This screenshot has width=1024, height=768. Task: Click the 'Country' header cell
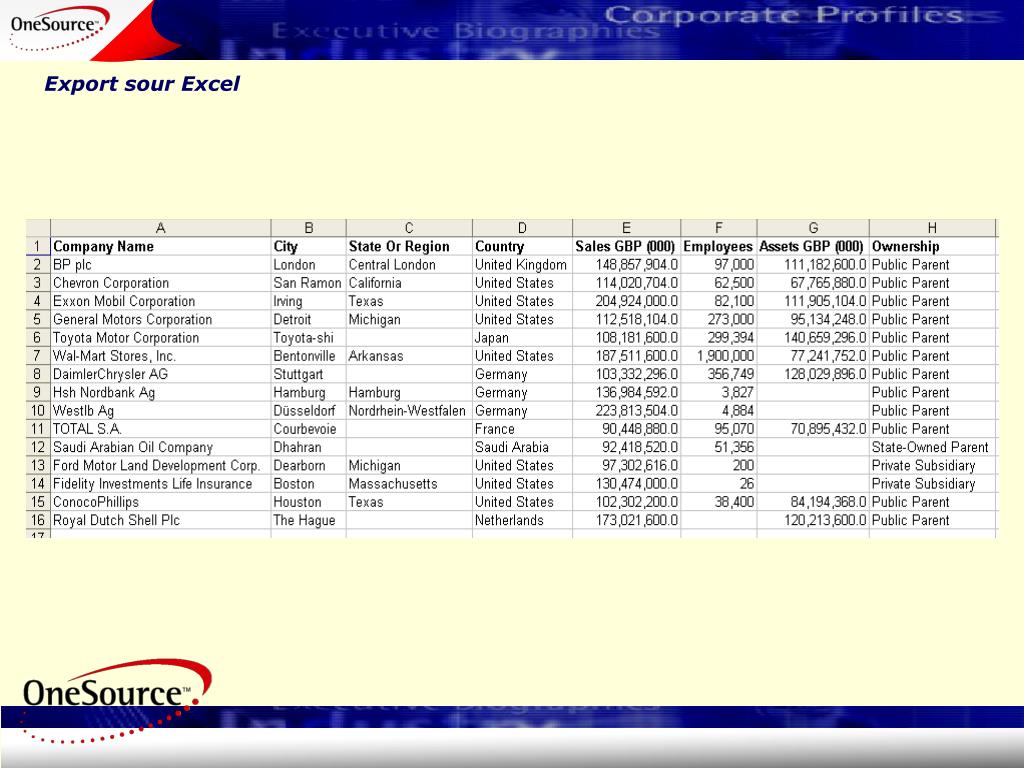click(522, 246)
